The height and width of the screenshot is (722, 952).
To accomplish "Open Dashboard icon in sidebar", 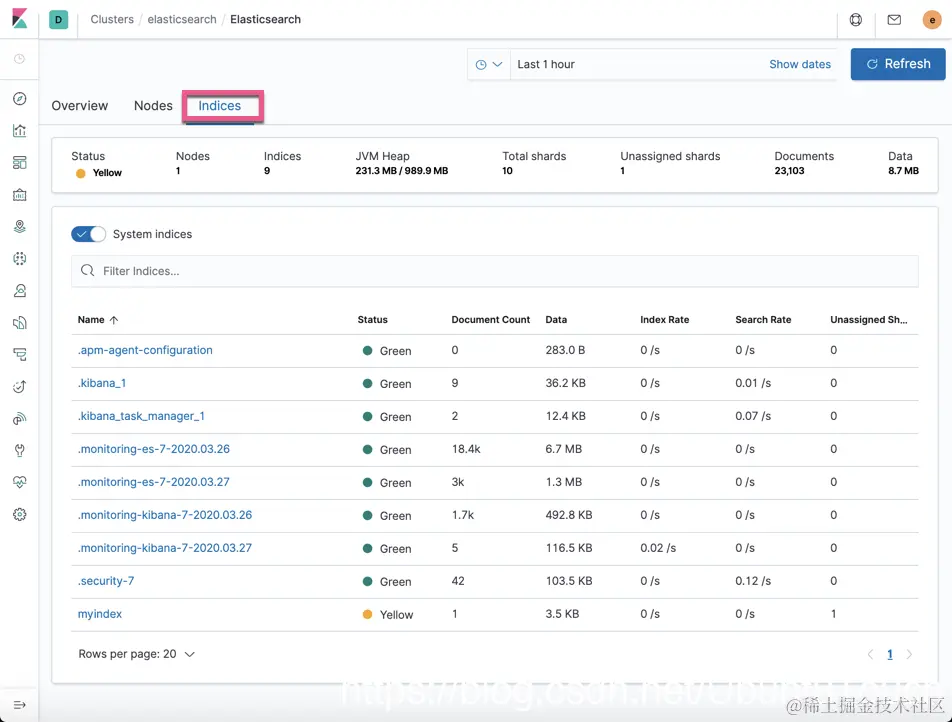I will click(19, 163).
